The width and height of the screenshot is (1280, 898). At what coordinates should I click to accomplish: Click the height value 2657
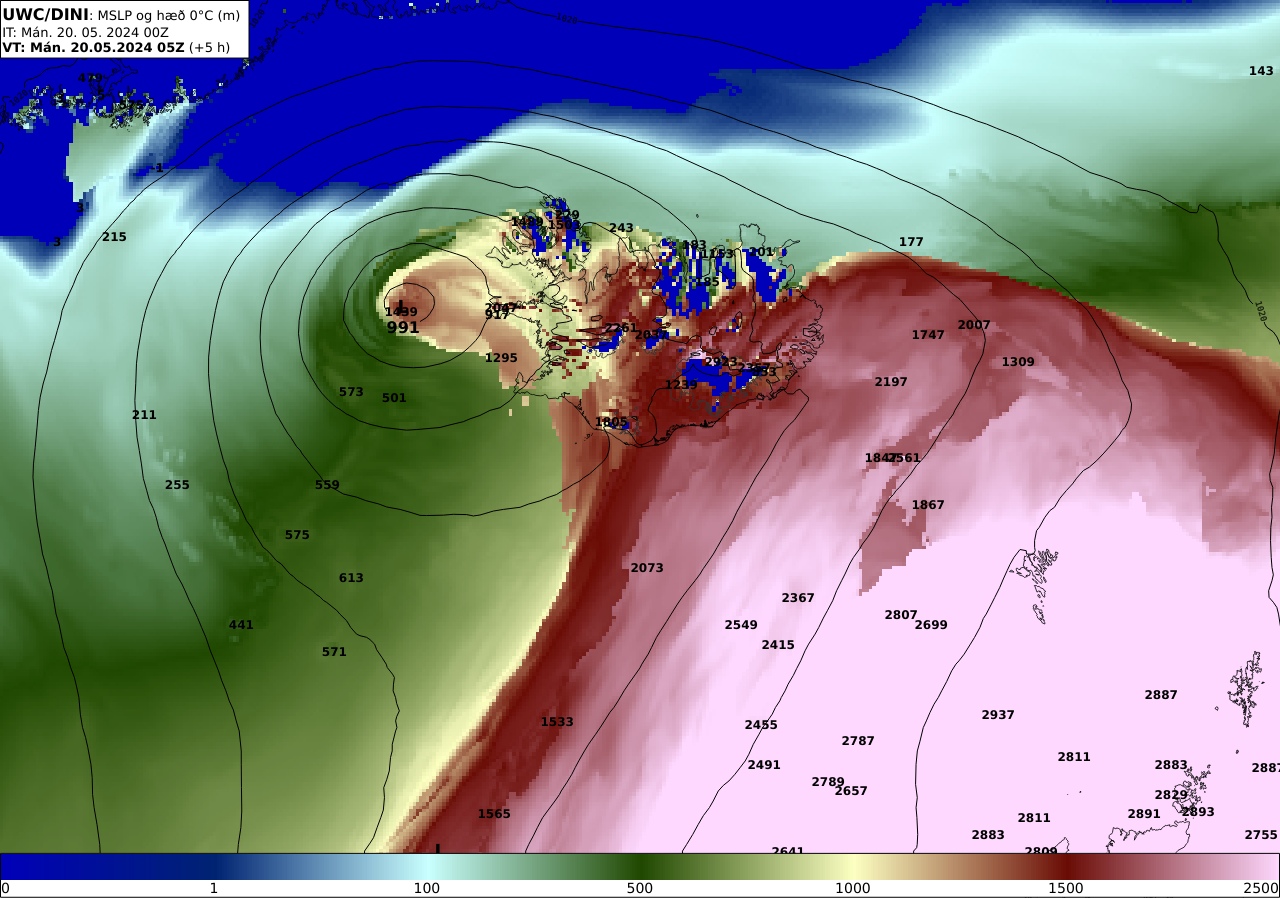[x=851, y=791]
